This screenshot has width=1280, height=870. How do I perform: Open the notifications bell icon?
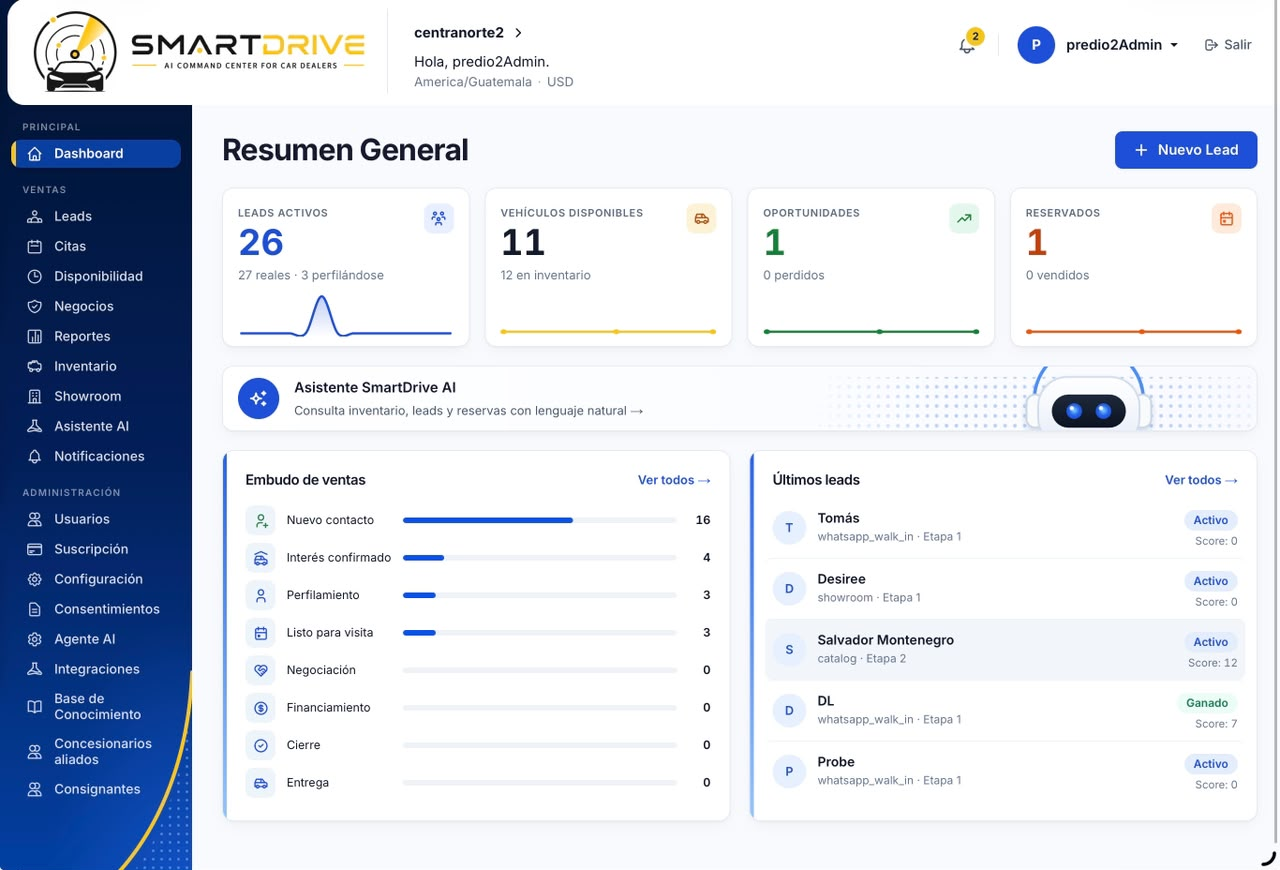pos(966,45)
